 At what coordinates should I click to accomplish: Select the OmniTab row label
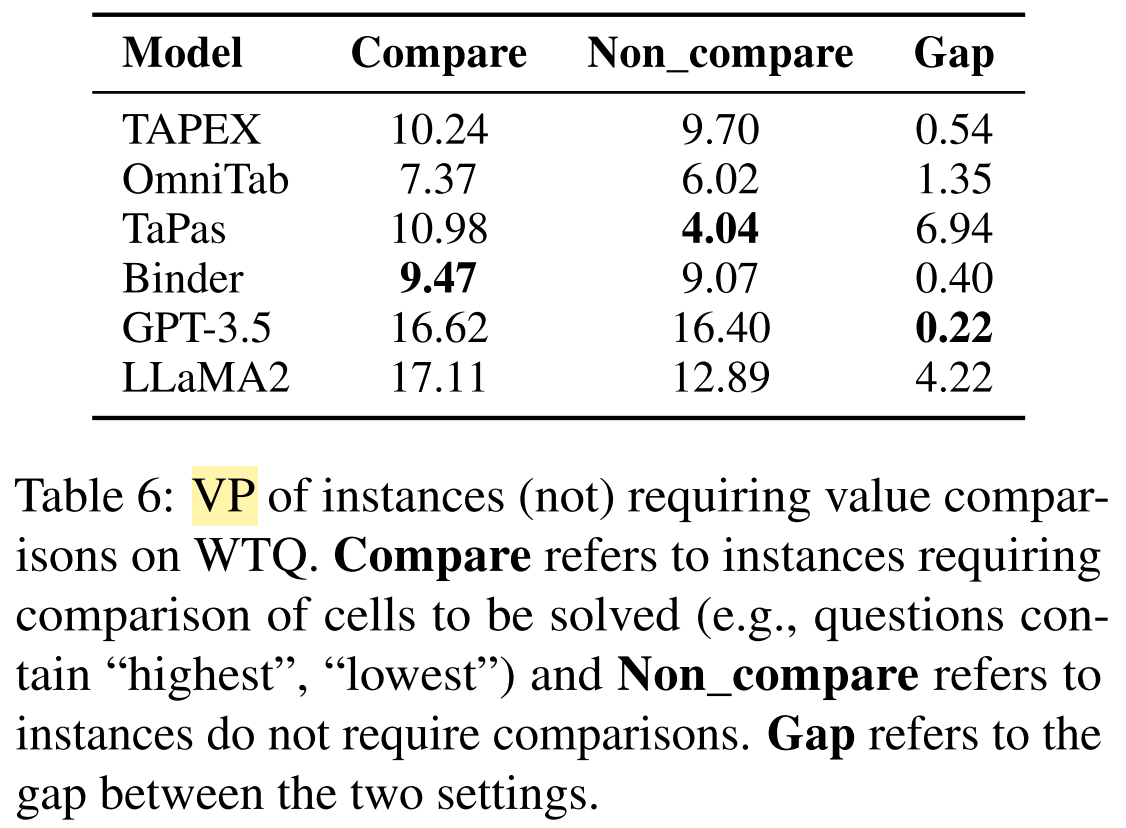tap(206, 180)
